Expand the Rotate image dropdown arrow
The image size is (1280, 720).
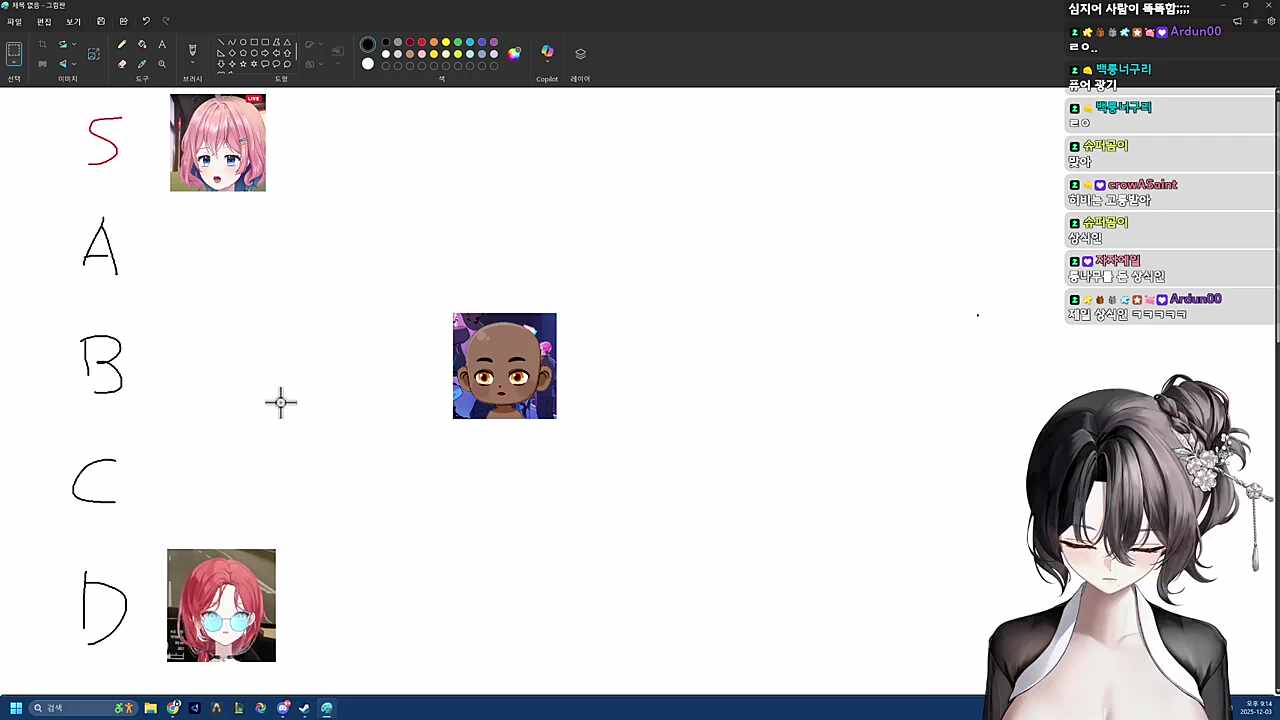[74, 44]
